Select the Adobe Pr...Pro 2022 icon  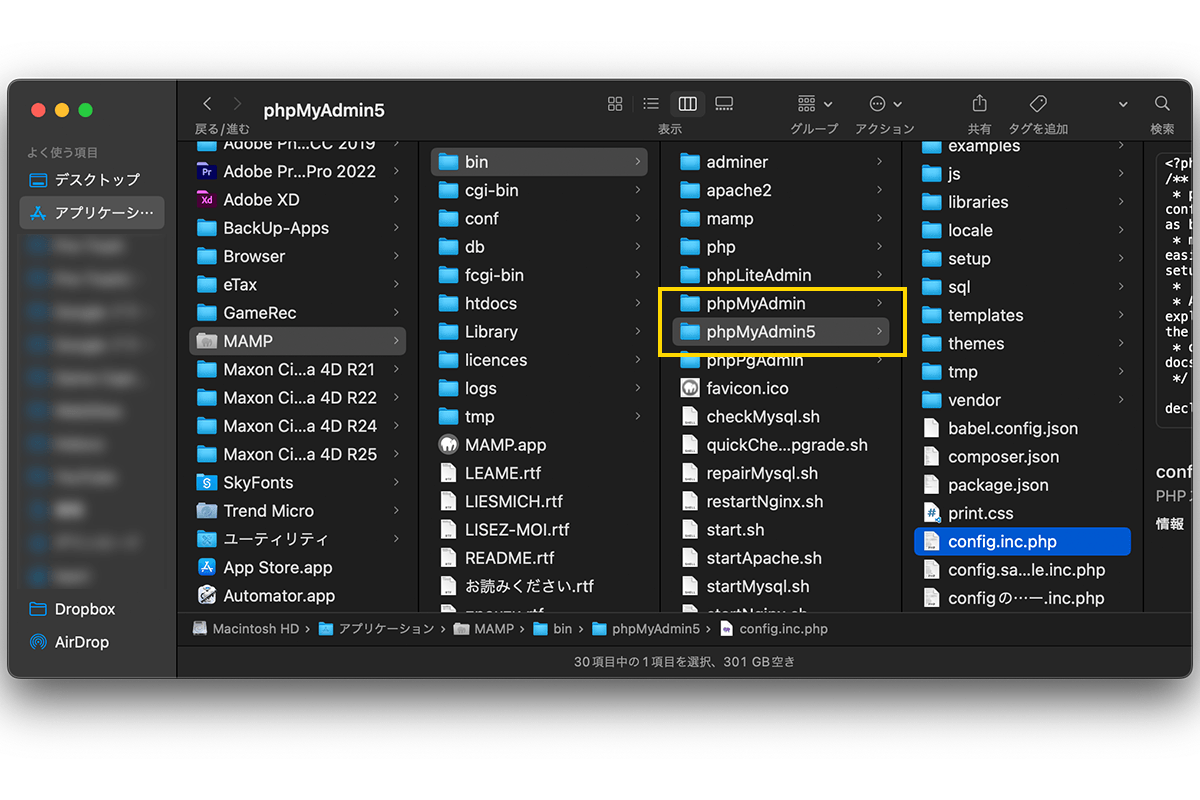point(207,171)
